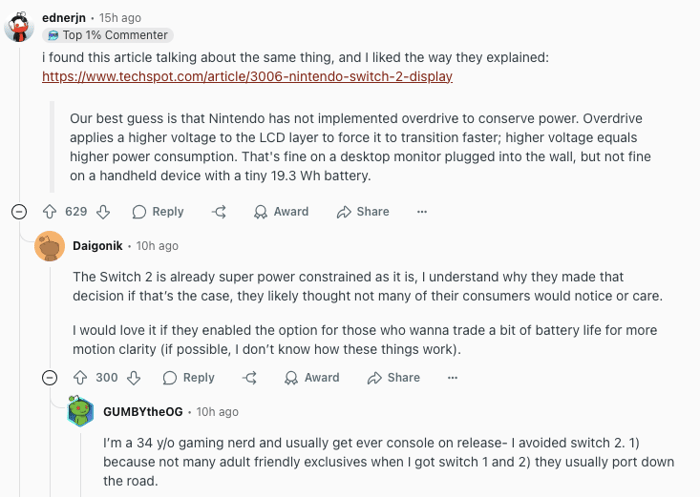Downvote ednerjn's 629-point comment
The image size is (700, 497).
click(103, 212)
